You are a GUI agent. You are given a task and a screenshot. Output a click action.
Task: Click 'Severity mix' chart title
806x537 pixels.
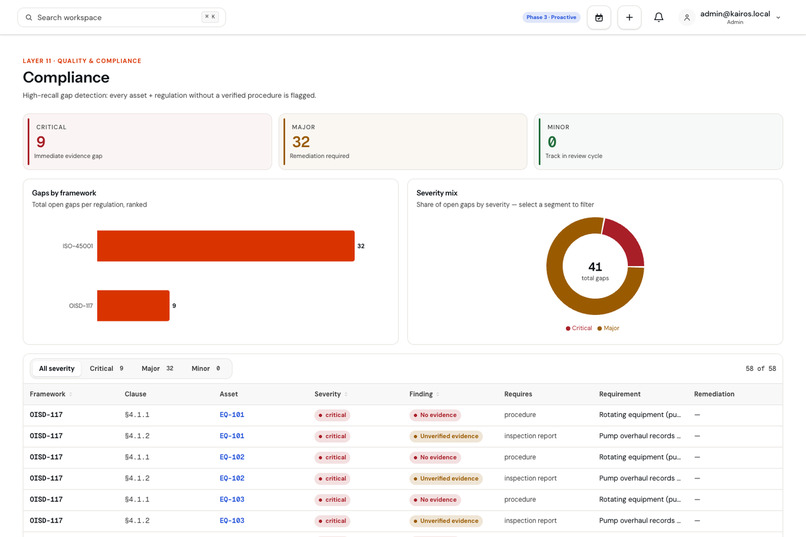[437, 193]
